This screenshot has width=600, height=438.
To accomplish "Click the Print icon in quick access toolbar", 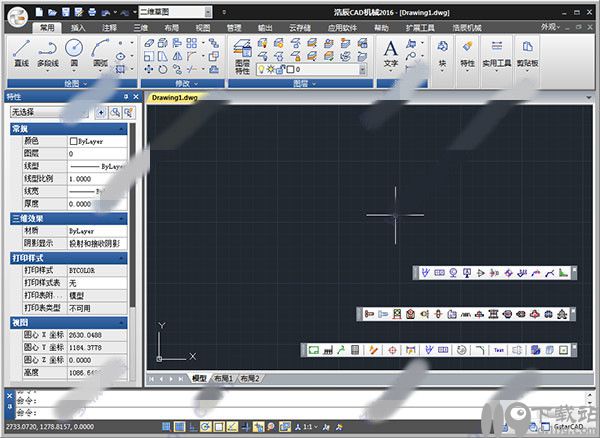I will click(x=92, y=12).
